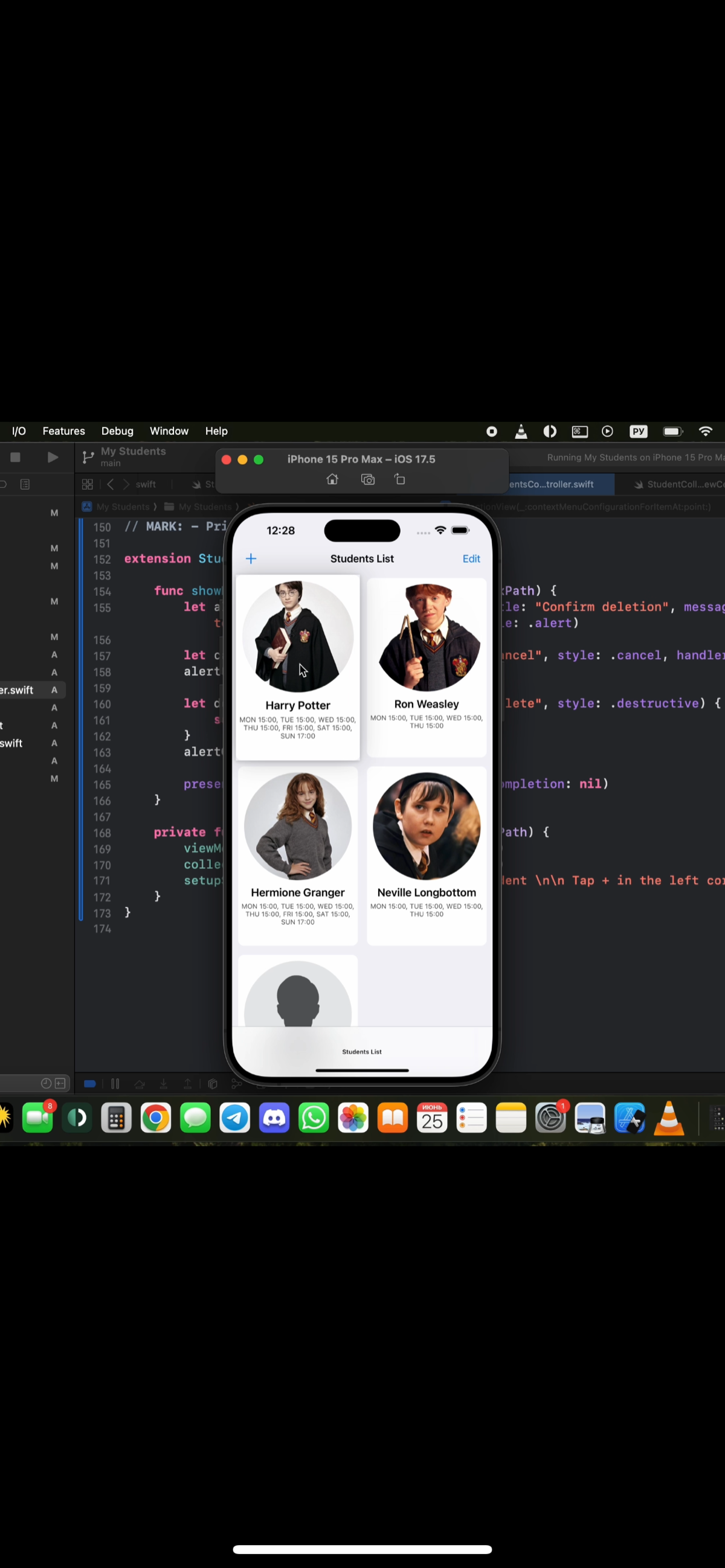Viewport: 725px width, 1568px height.
Task: Click the Simulator Home button icon
Action: click(332, 479)
